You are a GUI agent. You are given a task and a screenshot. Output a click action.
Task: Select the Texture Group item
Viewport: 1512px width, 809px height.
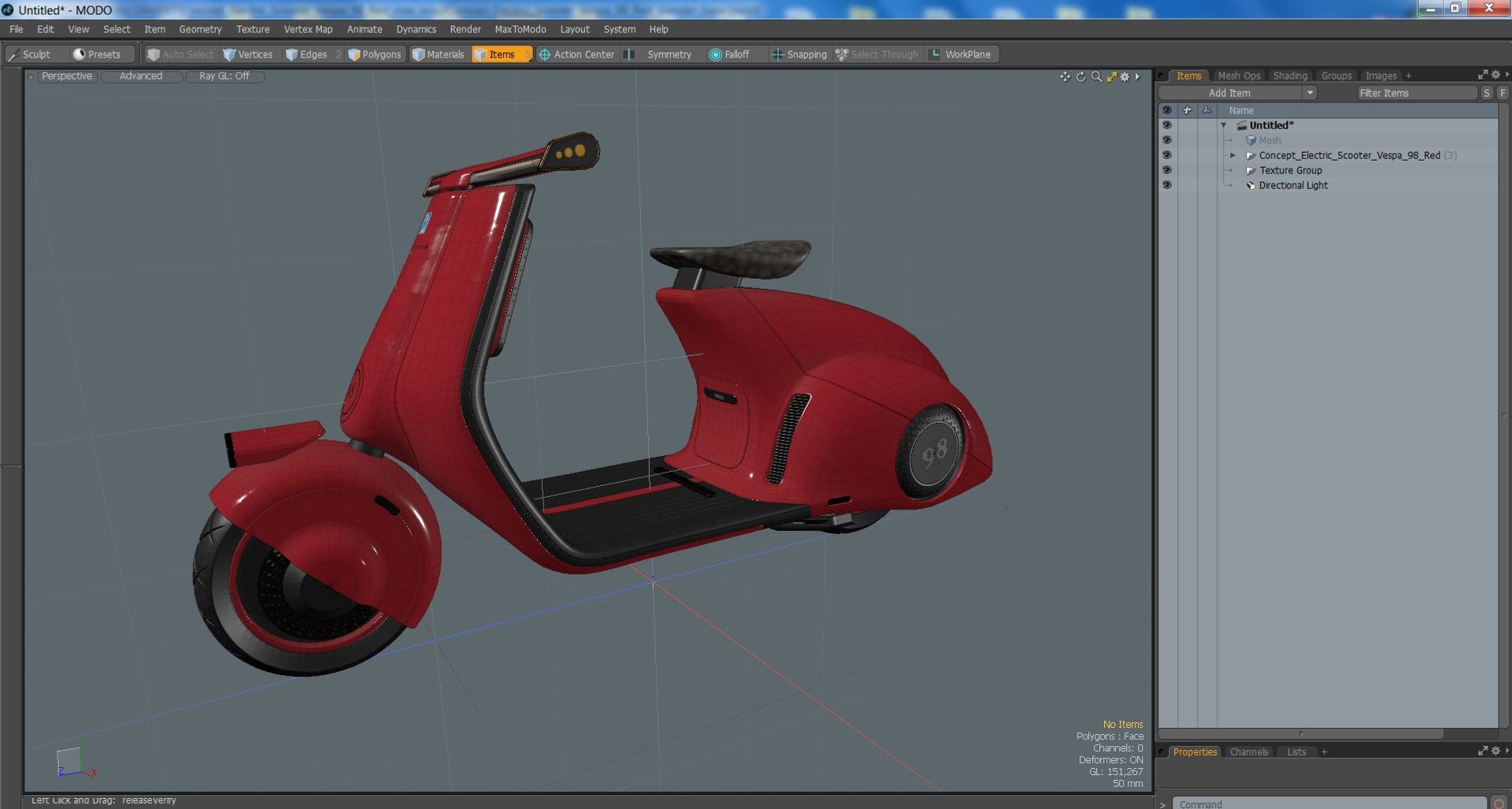tap(1290, 170)
